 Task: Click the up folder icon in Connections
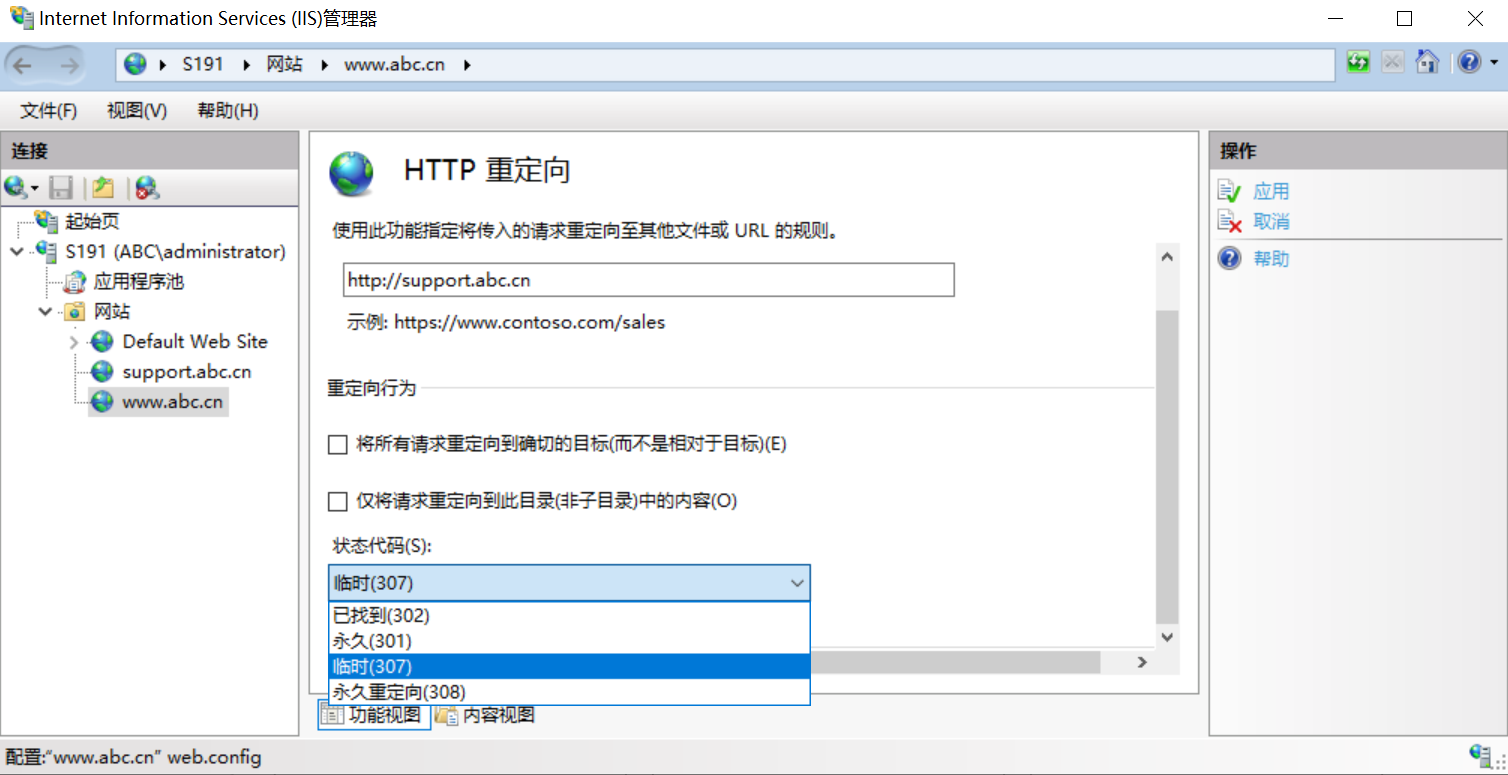click(103, 187)
